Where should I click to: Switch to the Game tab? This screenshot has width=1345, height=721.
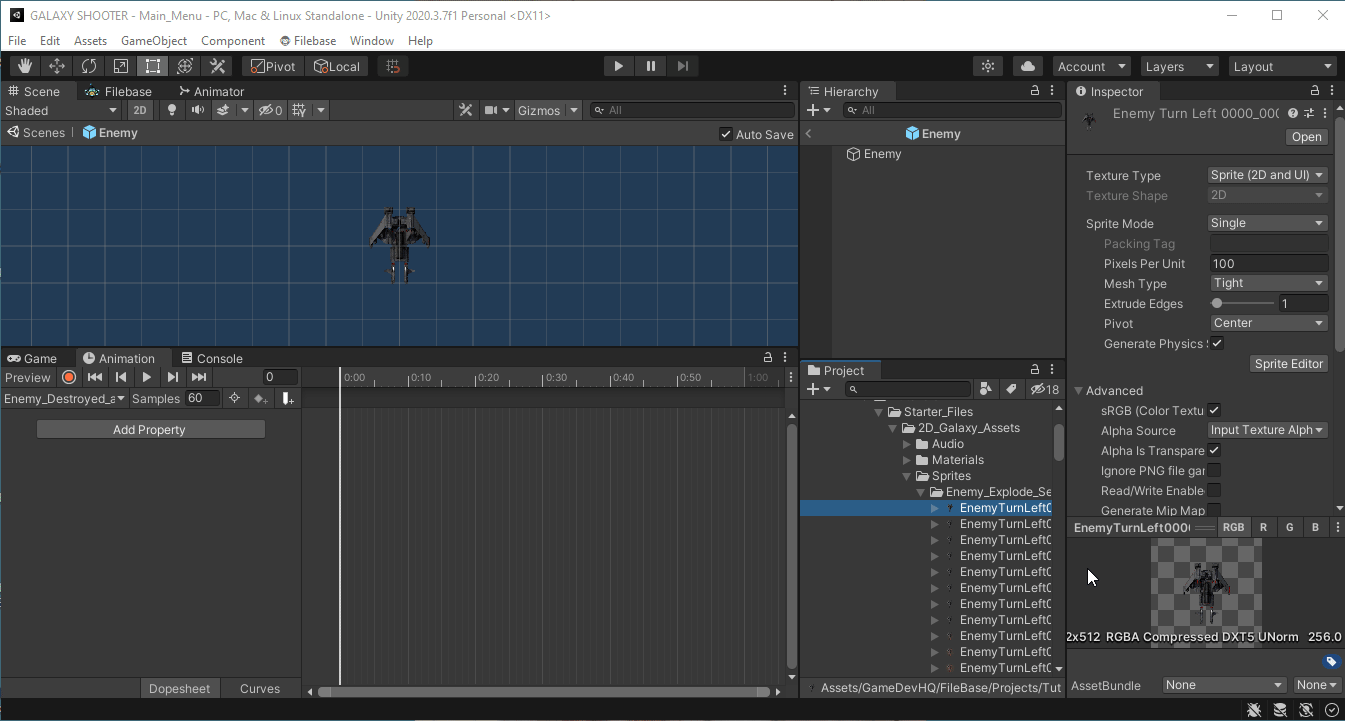[32, 358]
